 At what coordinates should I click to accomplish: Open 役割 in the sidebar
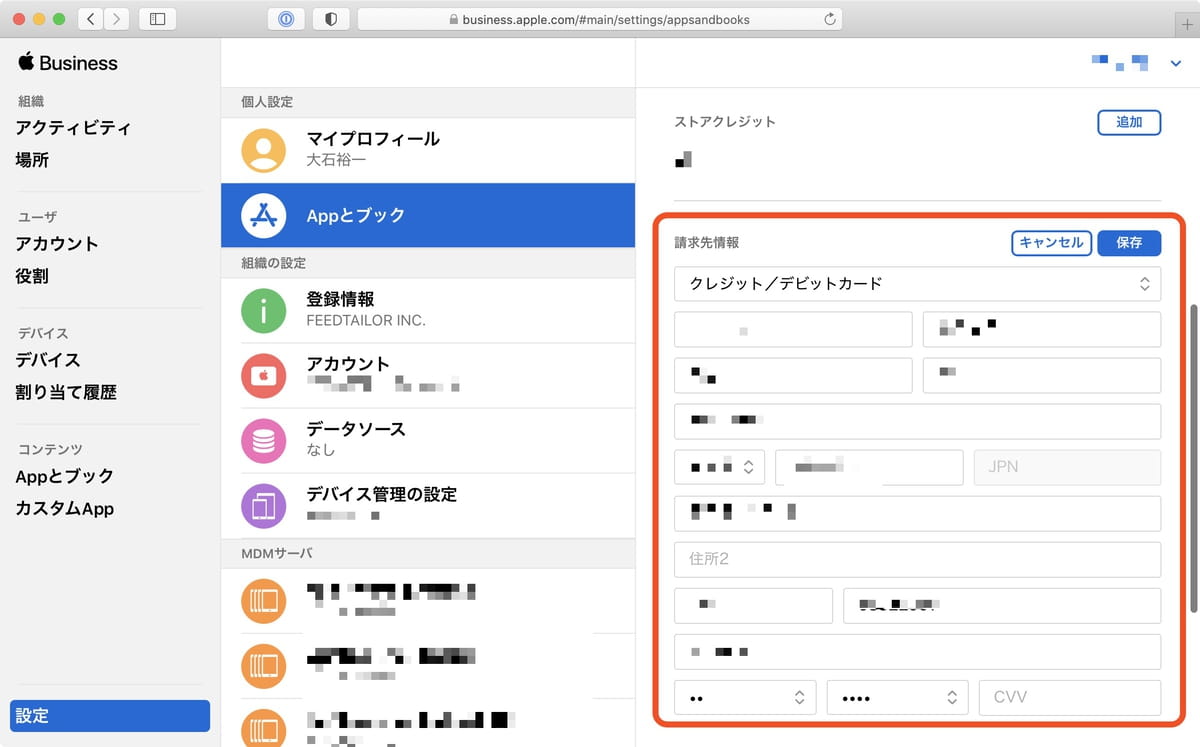(32, 276)
